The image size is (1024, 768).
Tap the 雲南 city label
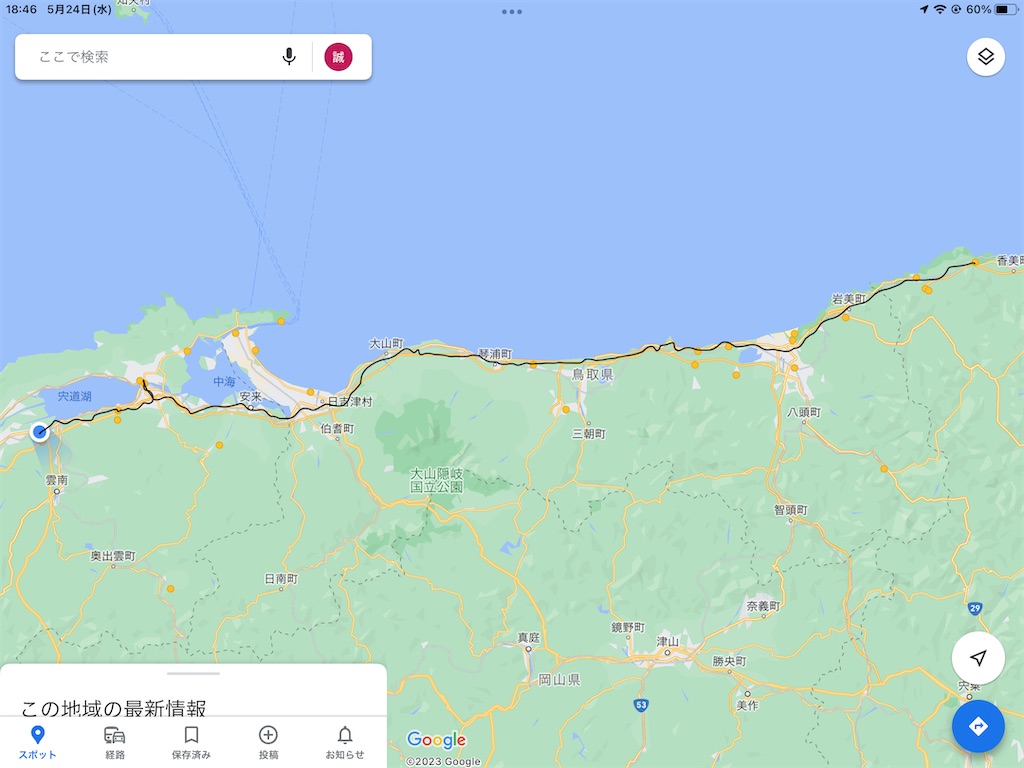click(x=56, y=481)
